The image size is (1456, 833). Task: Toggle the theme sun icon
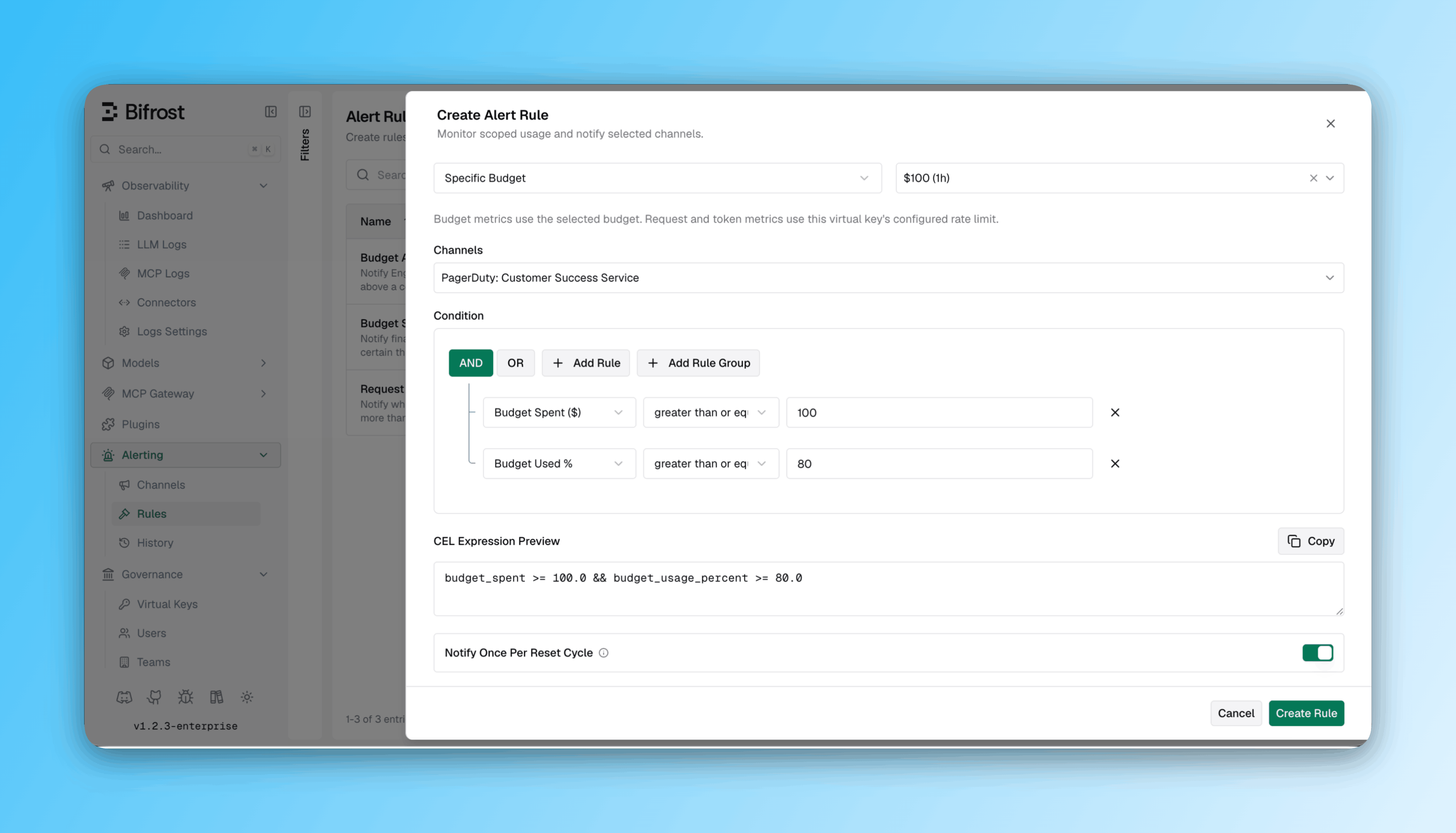tap(247, 697)
